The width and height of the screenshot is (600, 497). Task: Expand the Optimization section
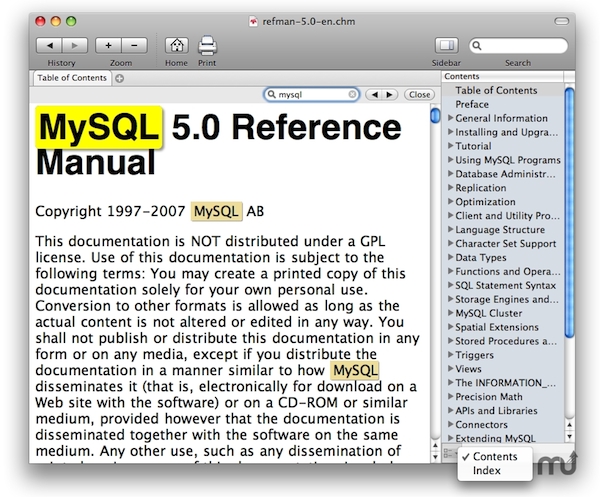(451, 202)
